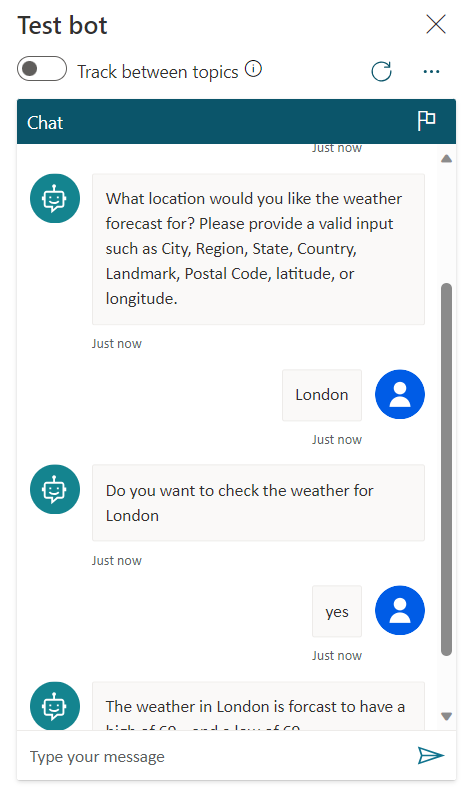Click the flag icon in the Chat header
The height and width of the screenshot is (796, 476).
(426, 121)
